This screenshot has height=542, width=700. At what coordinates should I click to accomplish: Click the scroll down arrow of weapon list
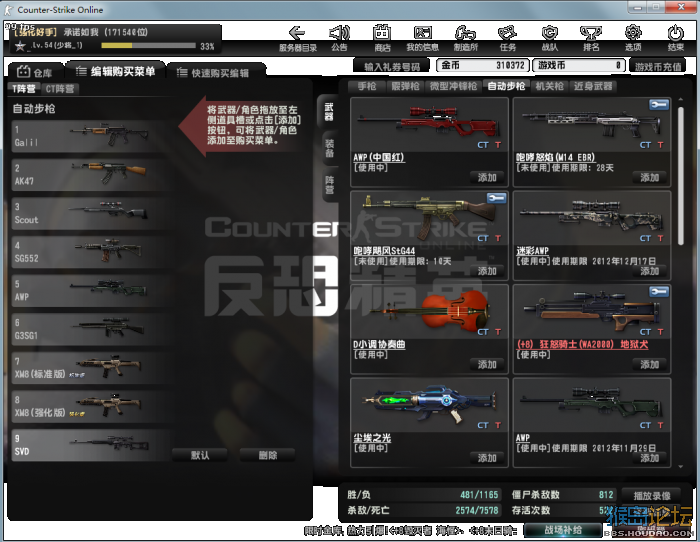point(680,467)
